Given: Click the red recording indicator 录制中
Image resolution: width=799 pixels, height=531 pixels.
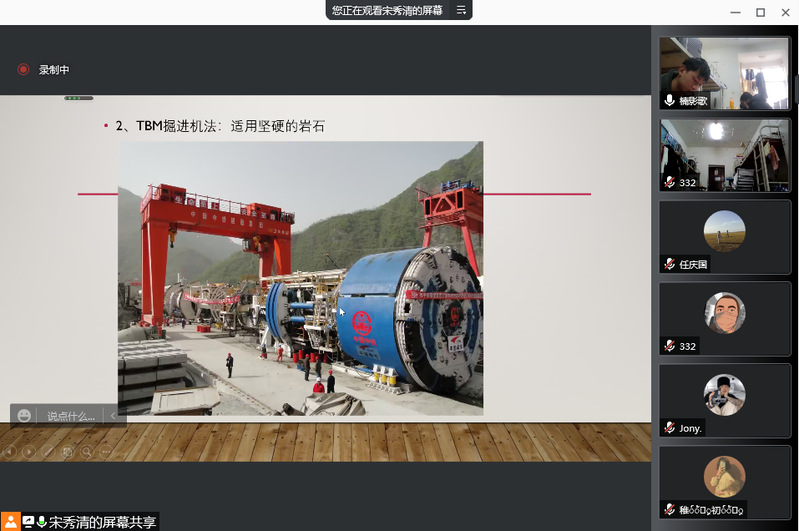Looking at the screenshot, I should pos(24,70).
